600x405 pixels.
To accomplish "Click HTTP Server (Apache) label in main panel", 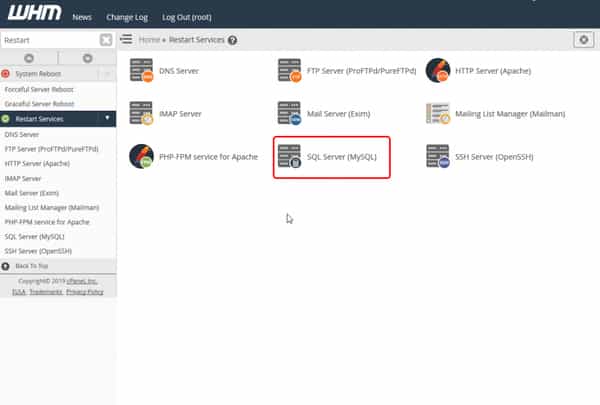I will pos(493,71).
